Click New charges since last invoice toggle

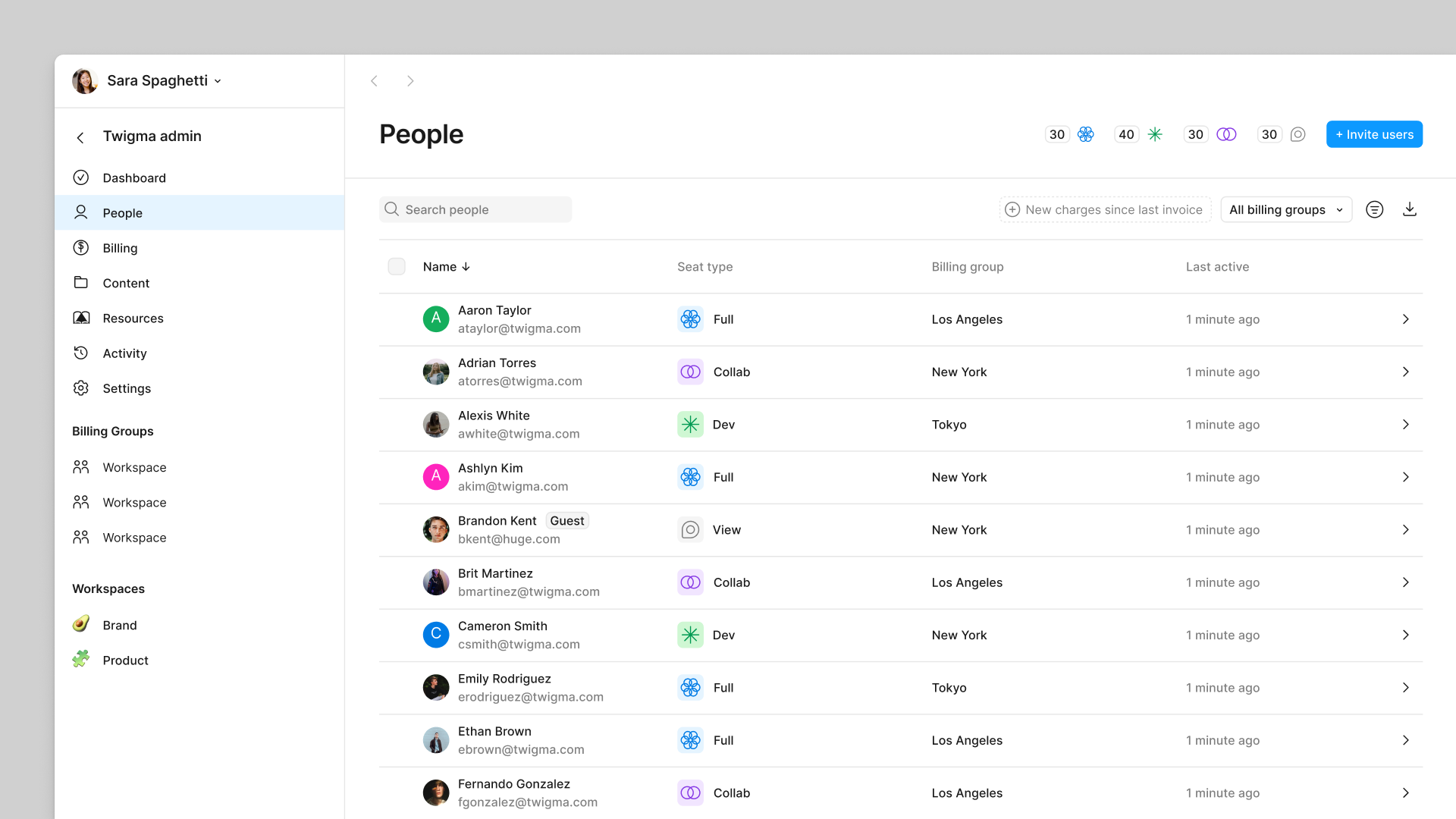(x=1103, y=209)
